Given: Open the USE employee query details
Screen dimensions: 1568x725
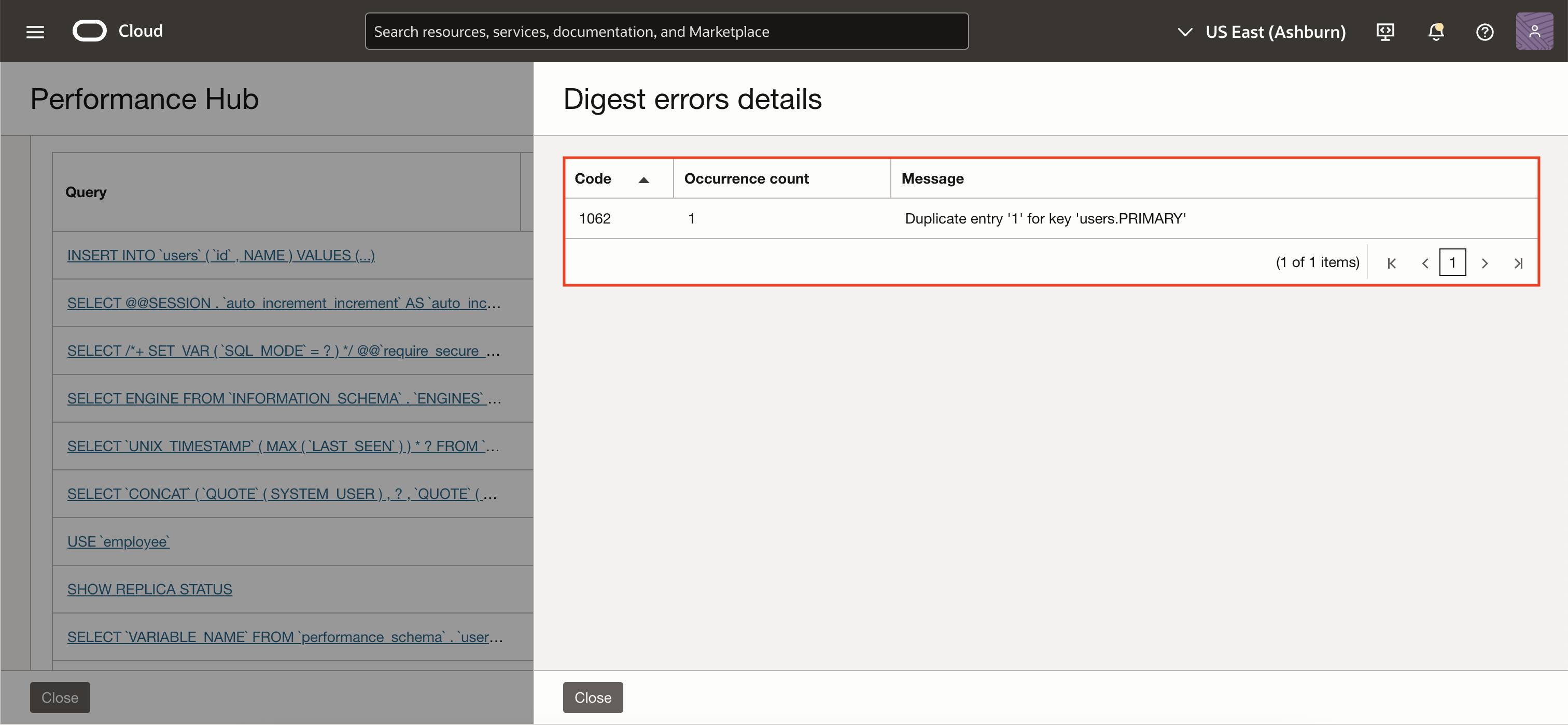Looking at the screenshot, I should [118, 541].
